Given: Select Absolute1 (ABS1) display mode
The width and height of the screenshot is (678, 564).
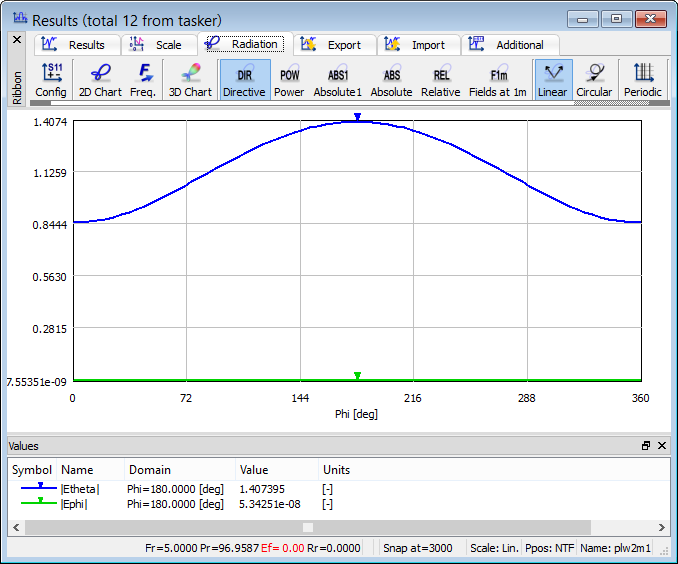Looking at the screenshot, I should (x=338, y=80).
